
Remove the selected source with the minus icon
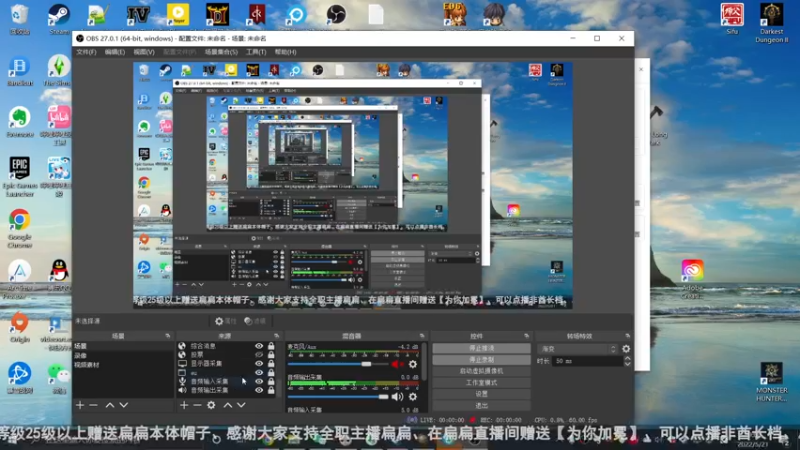point(197,405)
